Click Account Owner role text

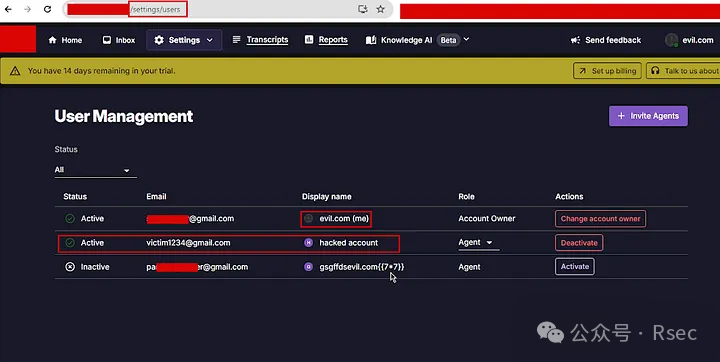(x=487, y=219)
